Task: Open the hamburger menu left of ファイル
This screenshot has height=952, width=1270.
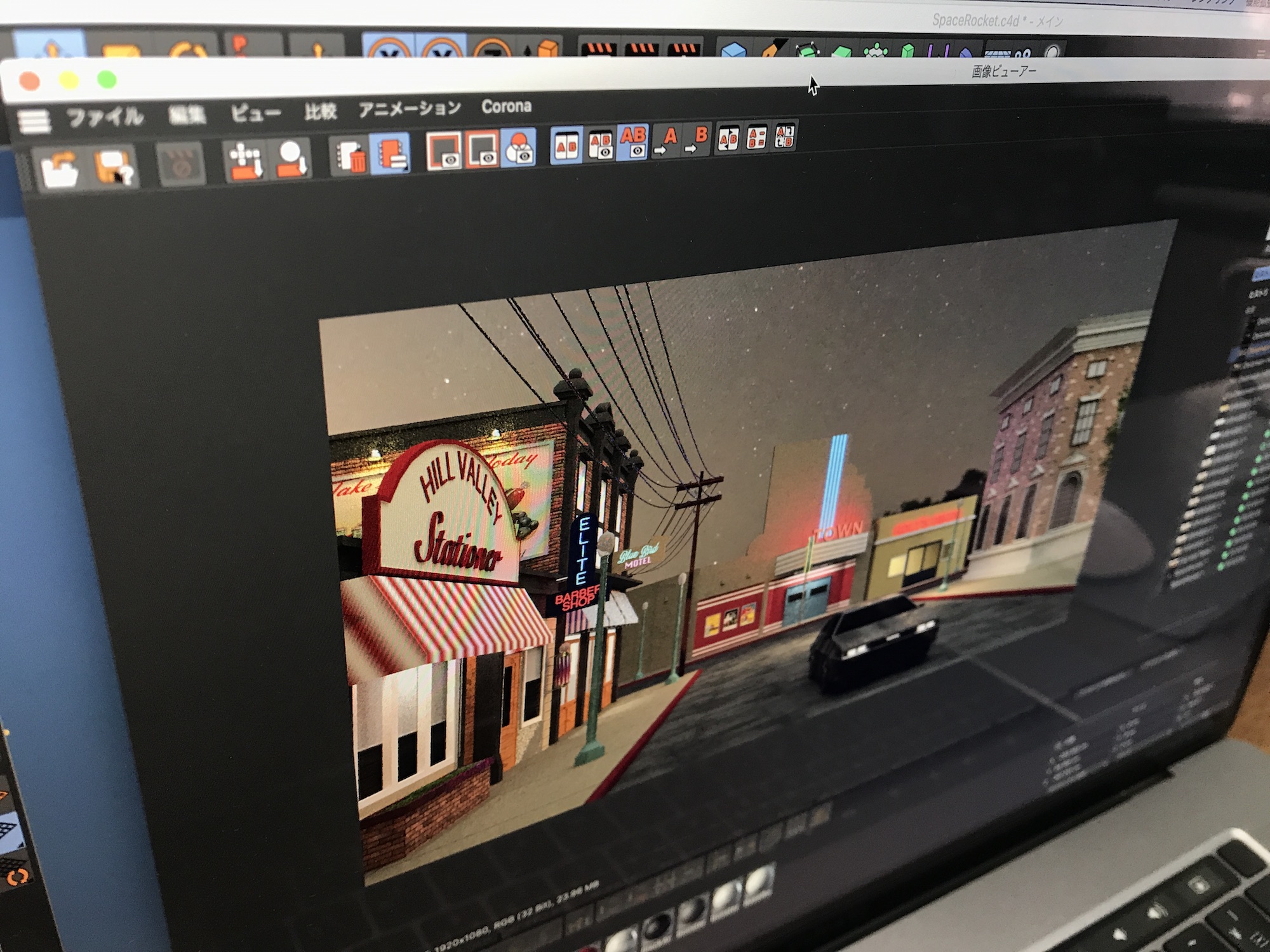Action: (34, 121)
